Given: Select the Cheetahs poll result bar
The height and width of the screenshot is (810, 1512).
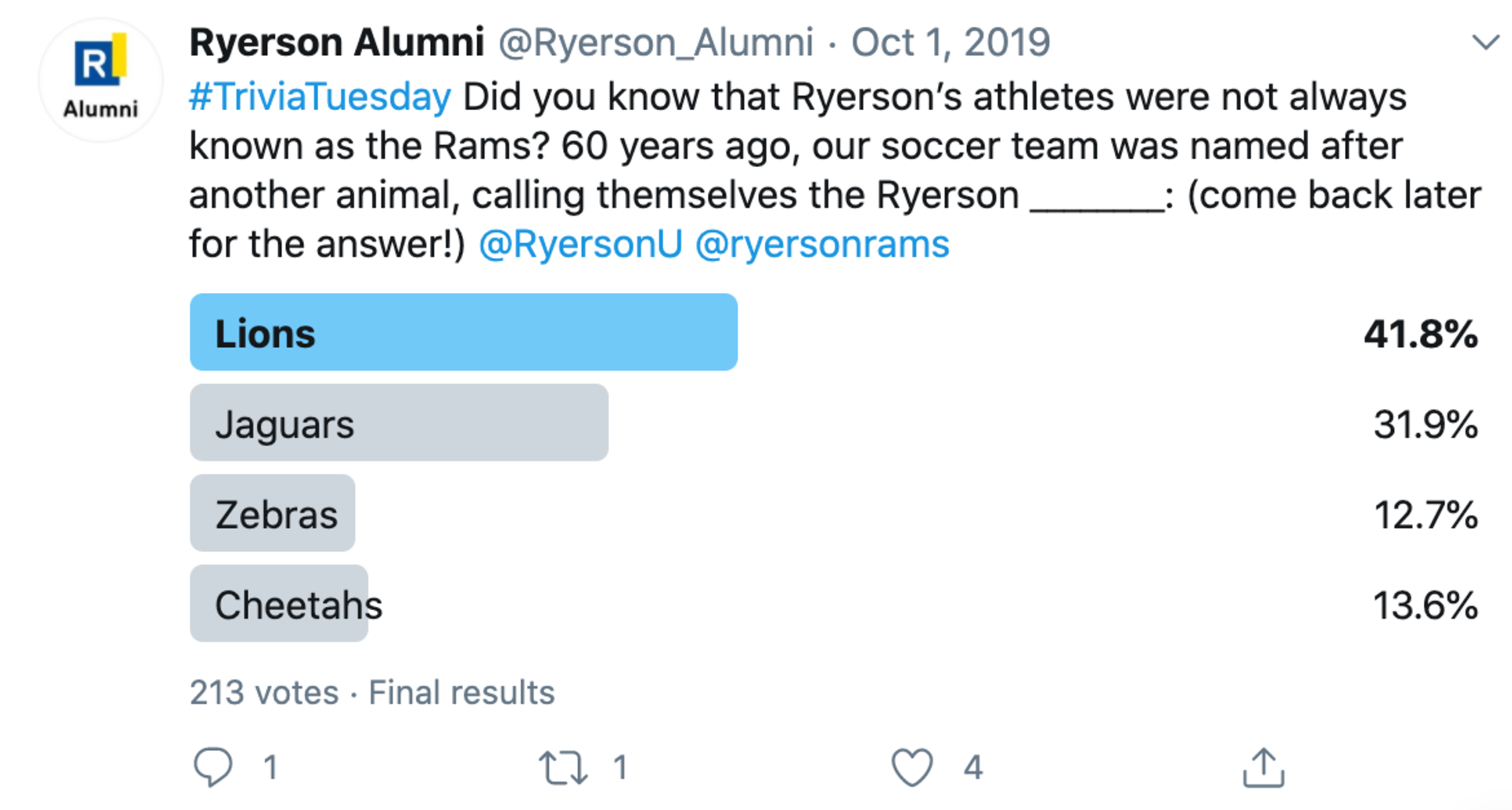Looking at the screenshot, I should (279, 604).
